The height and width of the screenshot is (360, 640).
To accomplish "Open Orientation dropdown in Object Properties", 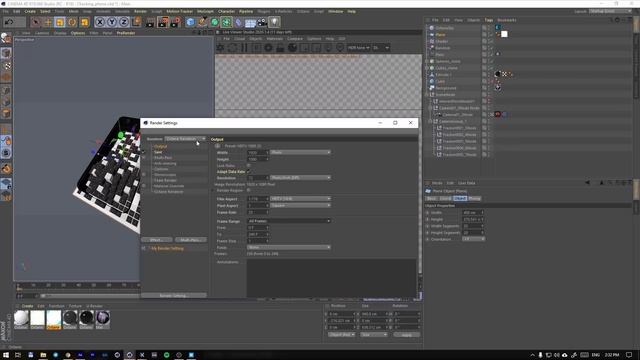I will click(x=473, y=239).
